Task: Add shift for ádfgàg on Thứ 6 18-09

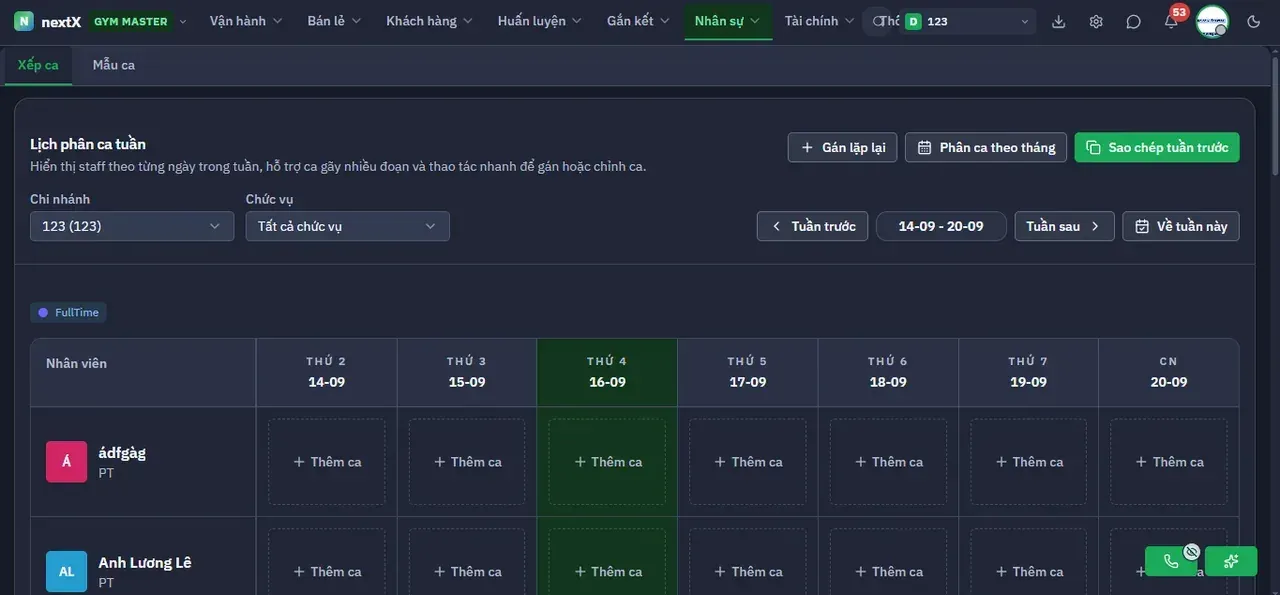Action: [888, 462]
